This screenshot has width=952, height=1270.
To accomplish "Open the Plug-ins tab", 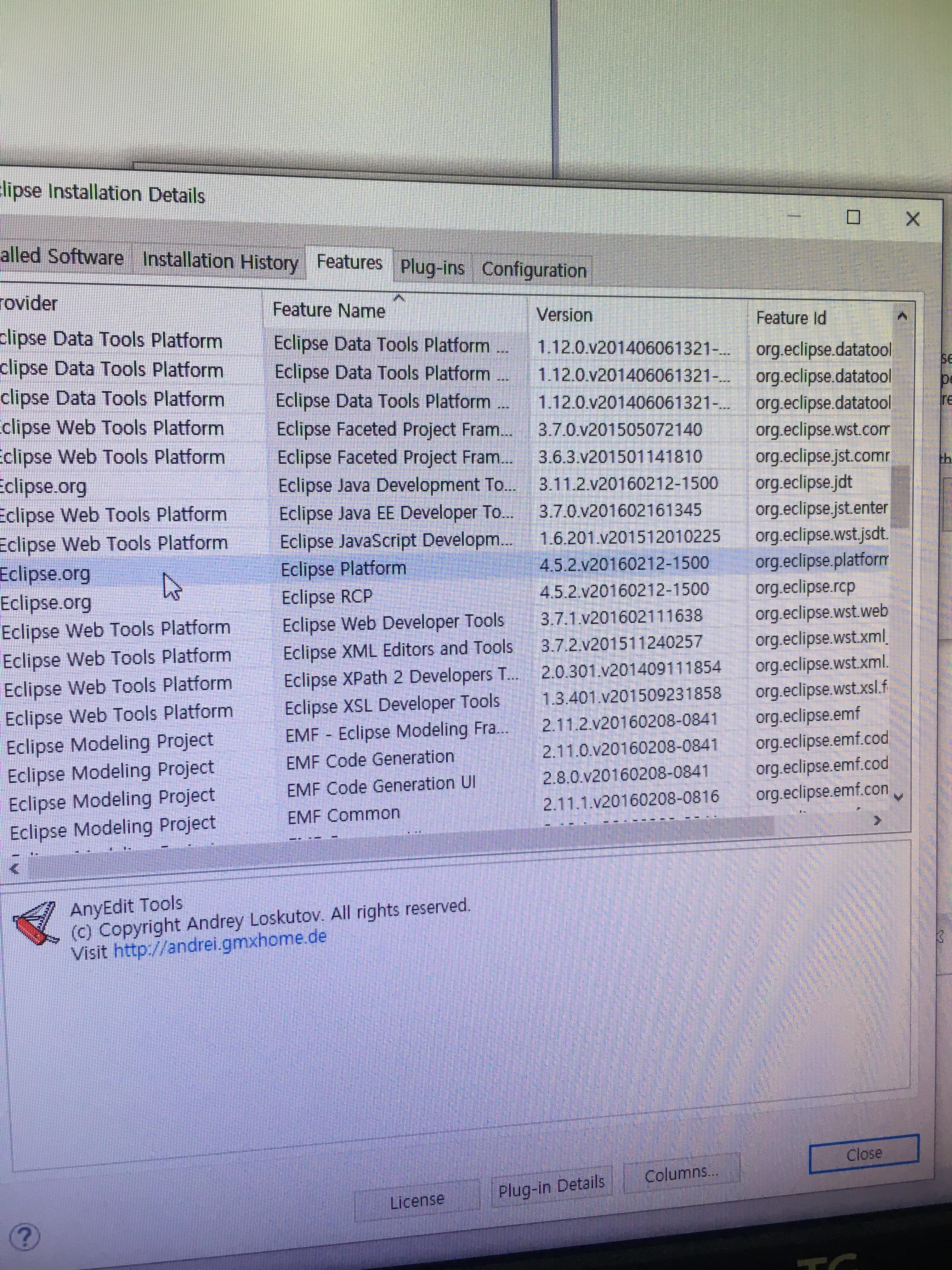I will pos(432,267).
